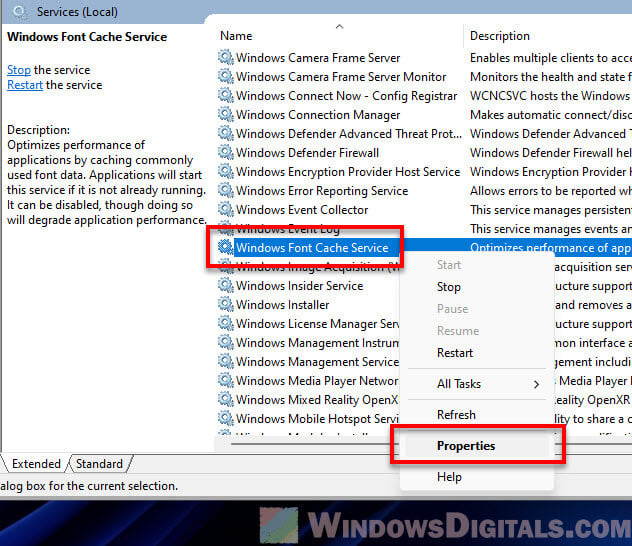
Task: Click gear icon beside Windows Camera Frame Server Monitor
Action: [x=226, y=76]
